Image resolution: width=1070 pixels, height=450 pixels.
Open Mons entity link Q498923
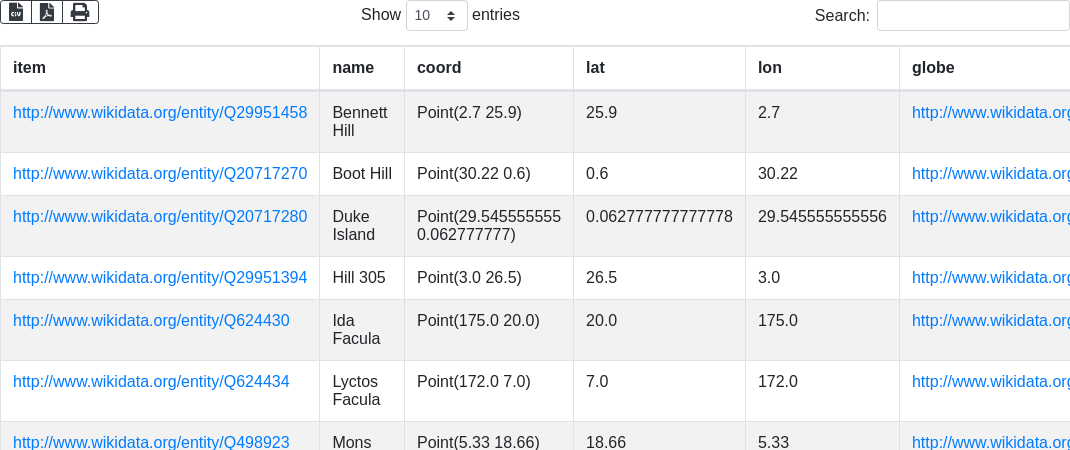tap(151, 442)
